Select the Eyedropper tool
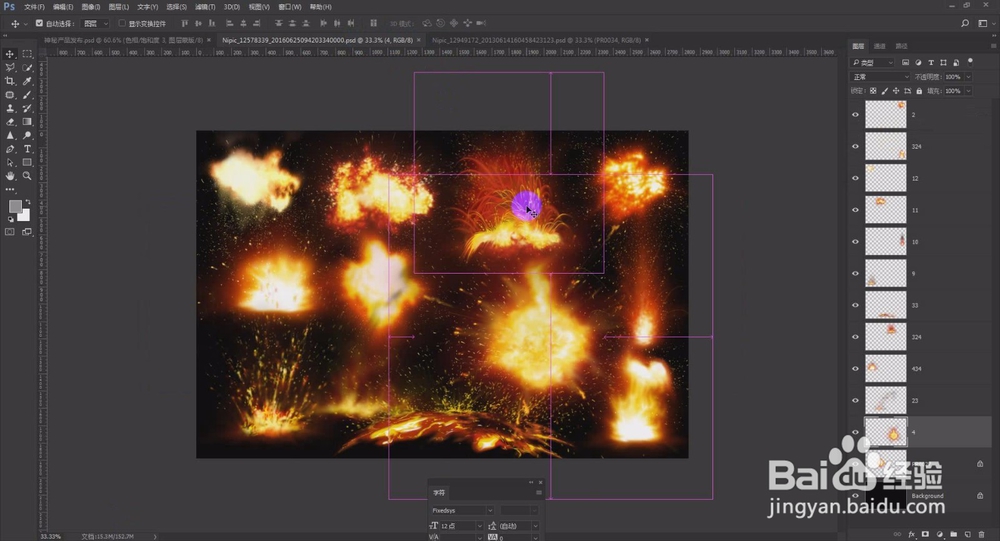This screenshot has width=1000, height=541. [27, 81]
